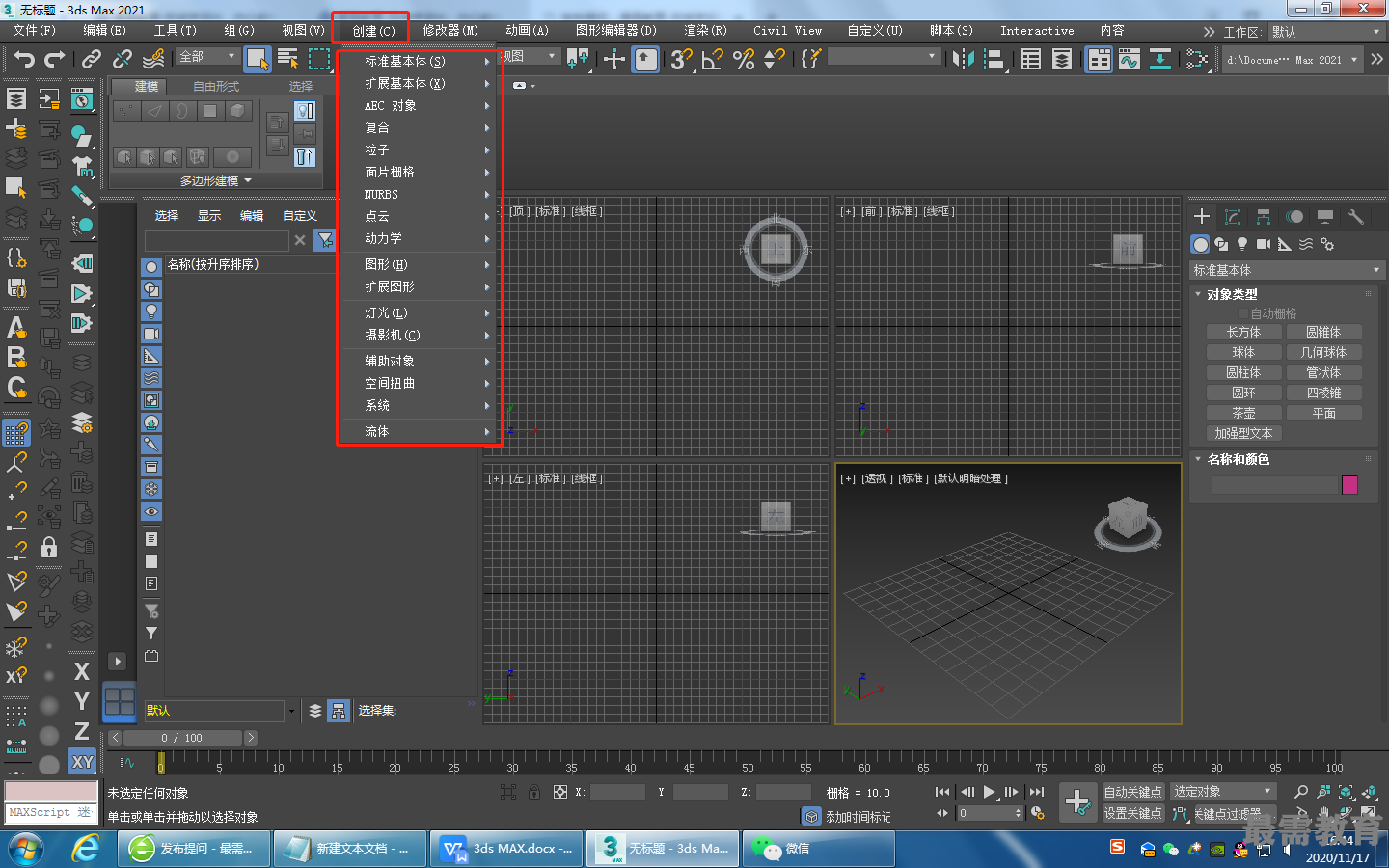
Task: Open the selection filter dropdown (全部)
Action: click(207, 57)
